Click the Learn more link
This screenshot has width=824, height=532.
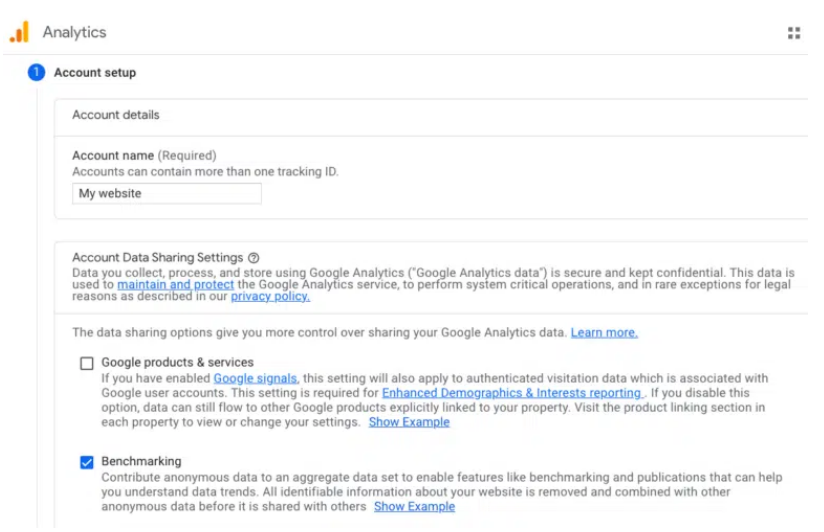[x=604, y=333]
